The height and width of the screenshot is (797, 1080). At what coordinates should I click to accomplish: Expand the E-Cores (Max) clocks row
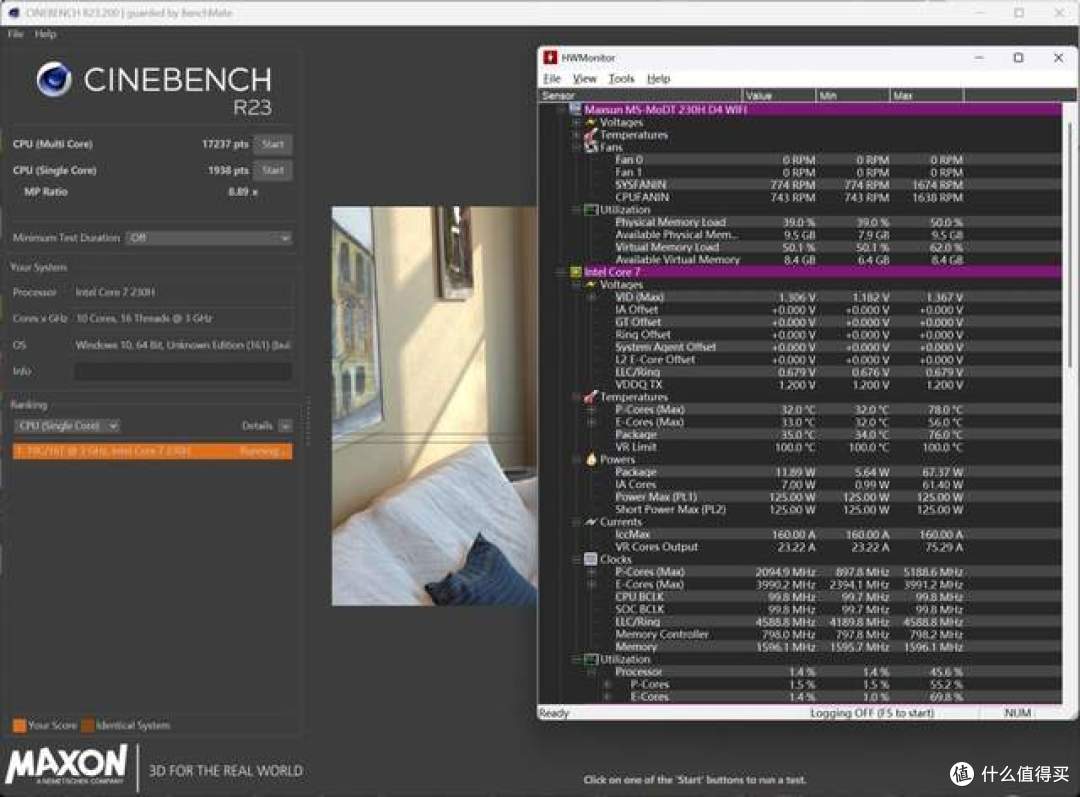coord(592,584)
